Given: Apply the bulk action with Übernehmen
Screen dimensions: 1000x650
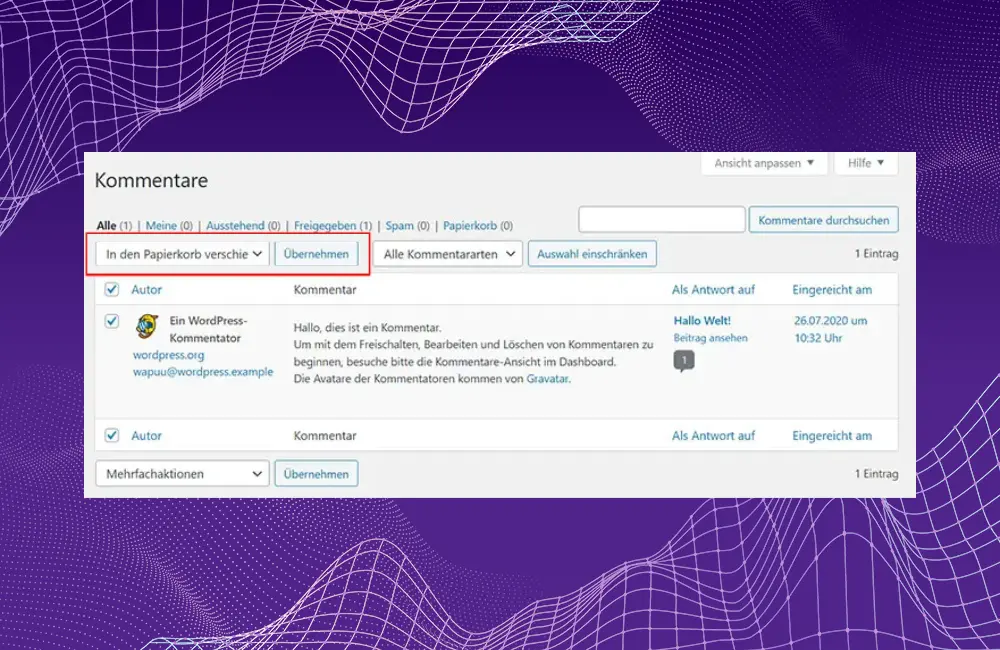Looking at the screenshot, I should [316, 254].
